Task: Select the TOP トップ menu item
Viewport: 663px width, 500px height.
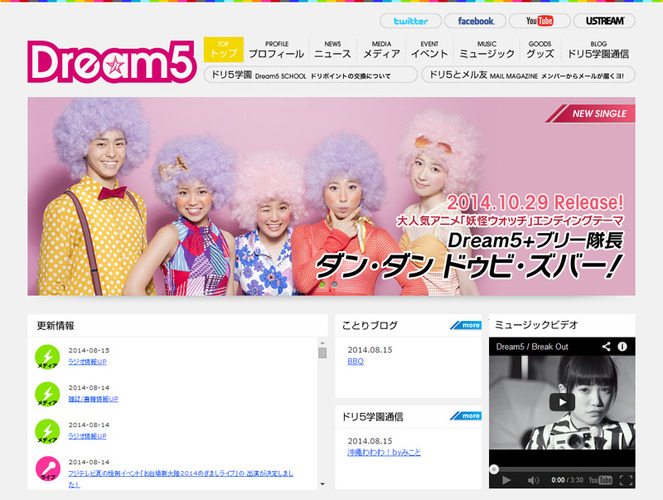Action: pyautogui.click(x=224, y=49)
